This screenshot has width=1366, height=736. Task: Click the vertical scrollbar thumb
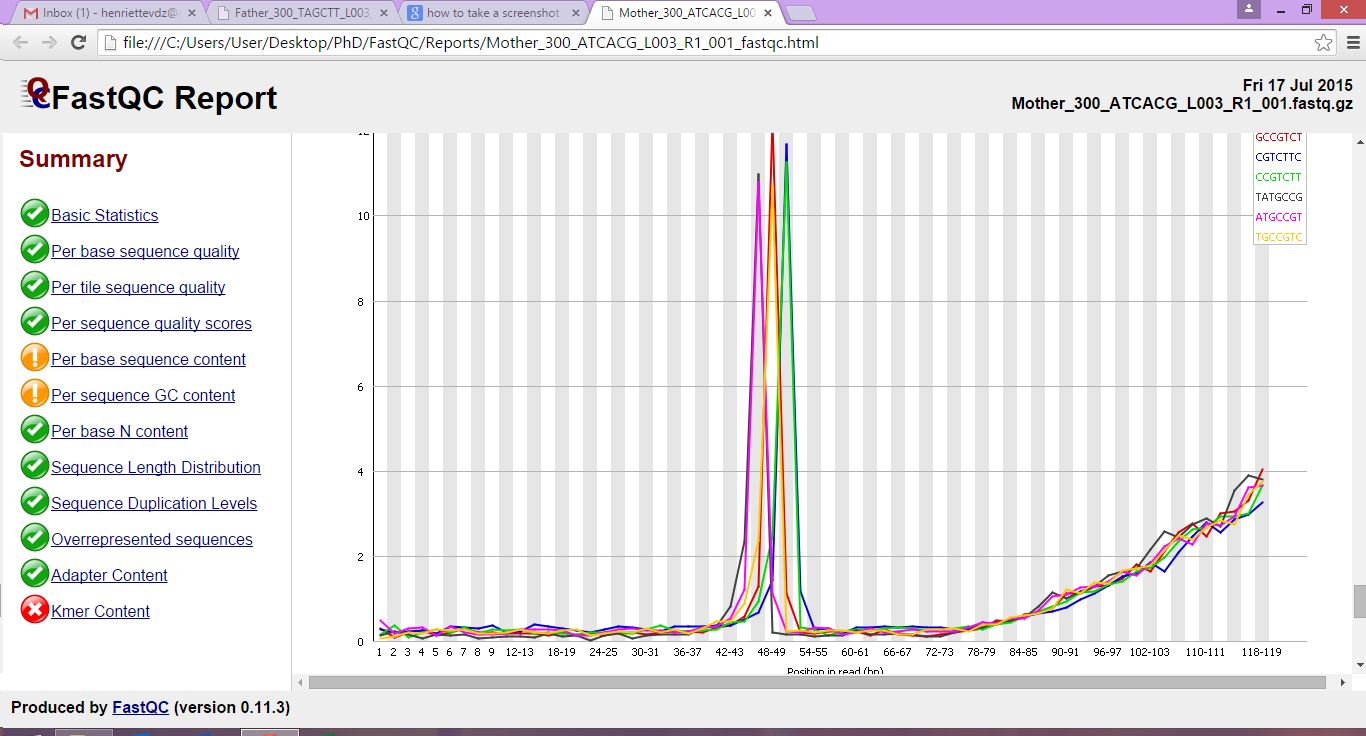(x=1359, y=602)
